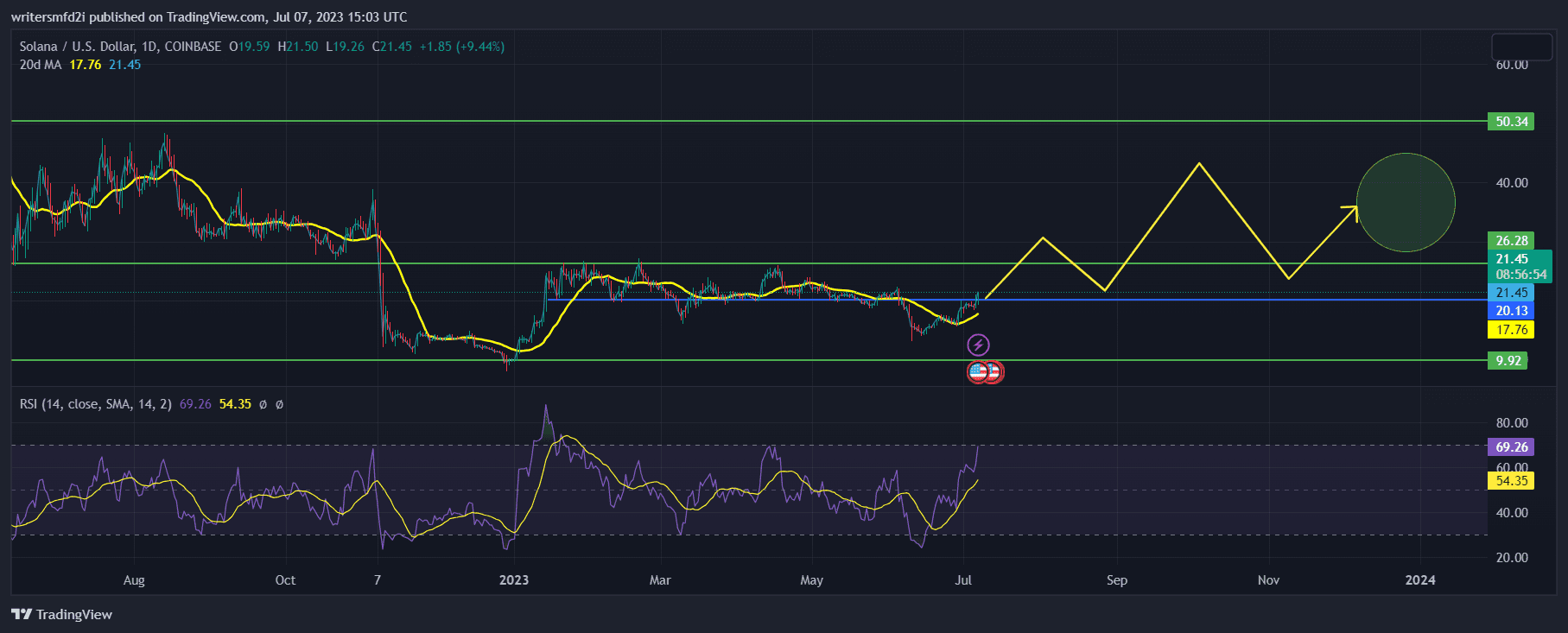Image resolution: width=1568 pixels, height=633 pixels.
Task: Click the US flag economic event icon
Action: tap(979, 372)
